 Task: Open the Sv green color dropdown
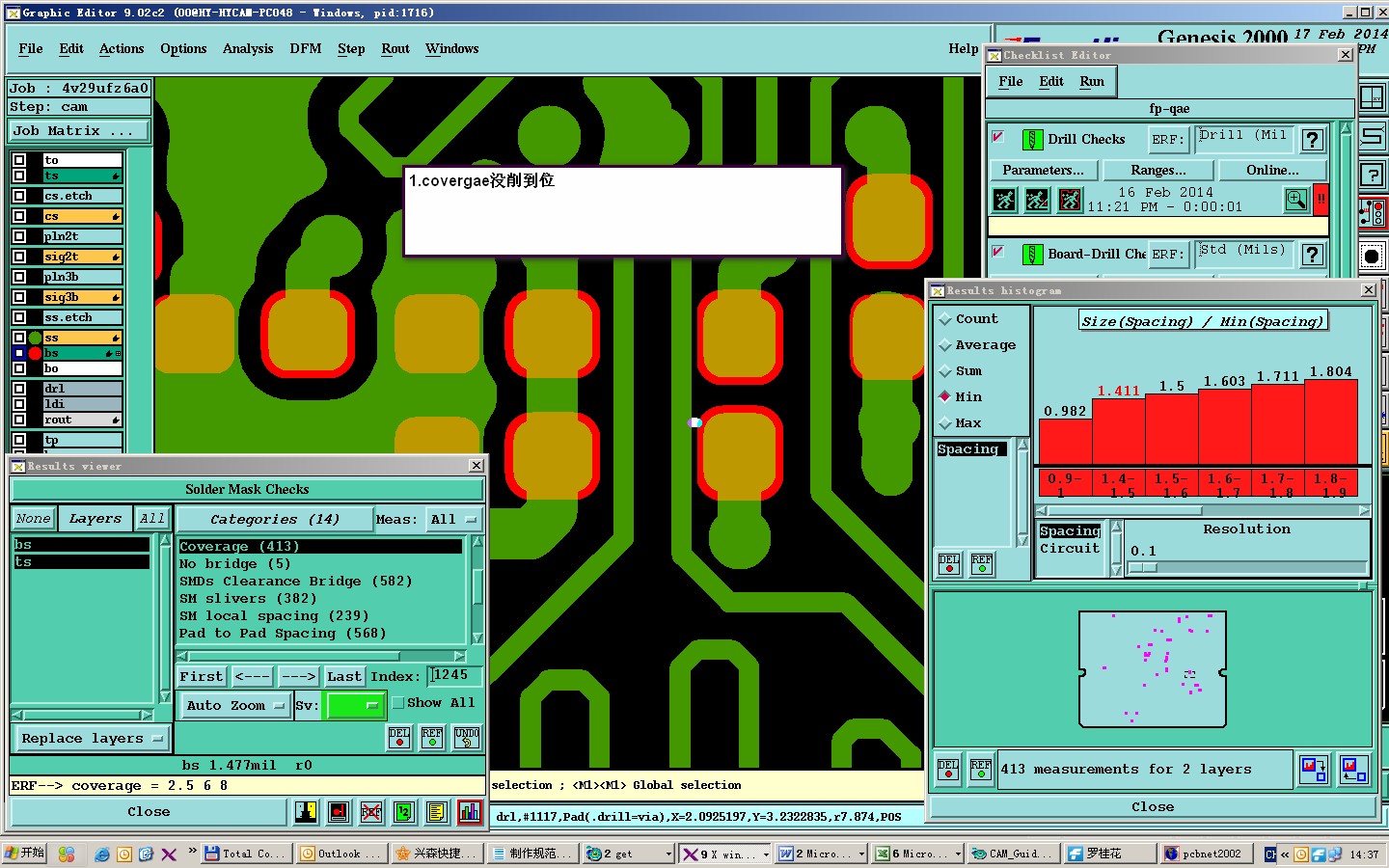click(356, 706)
